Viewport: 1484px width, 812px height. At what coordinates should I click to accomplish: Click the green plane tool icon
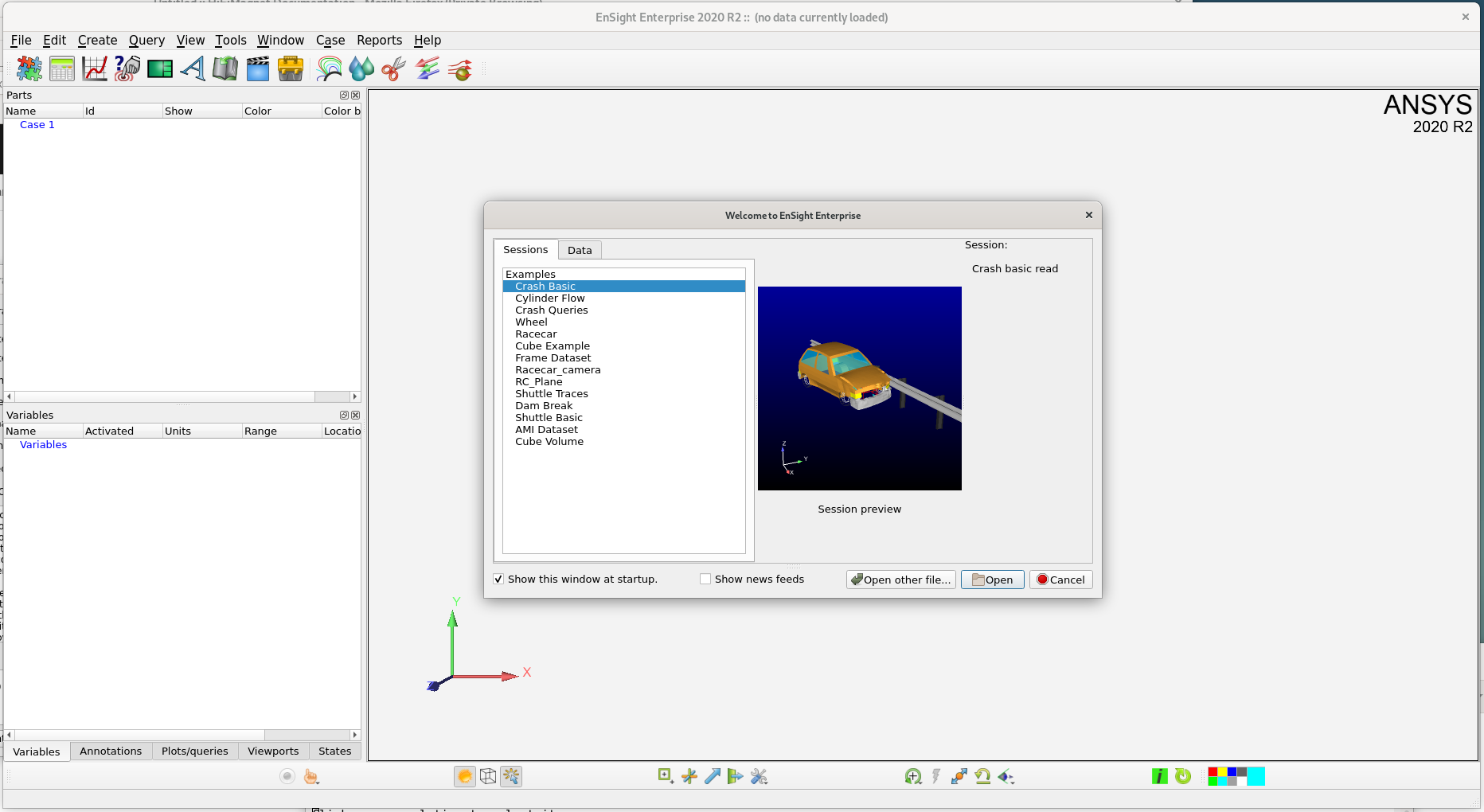point(736,776)
